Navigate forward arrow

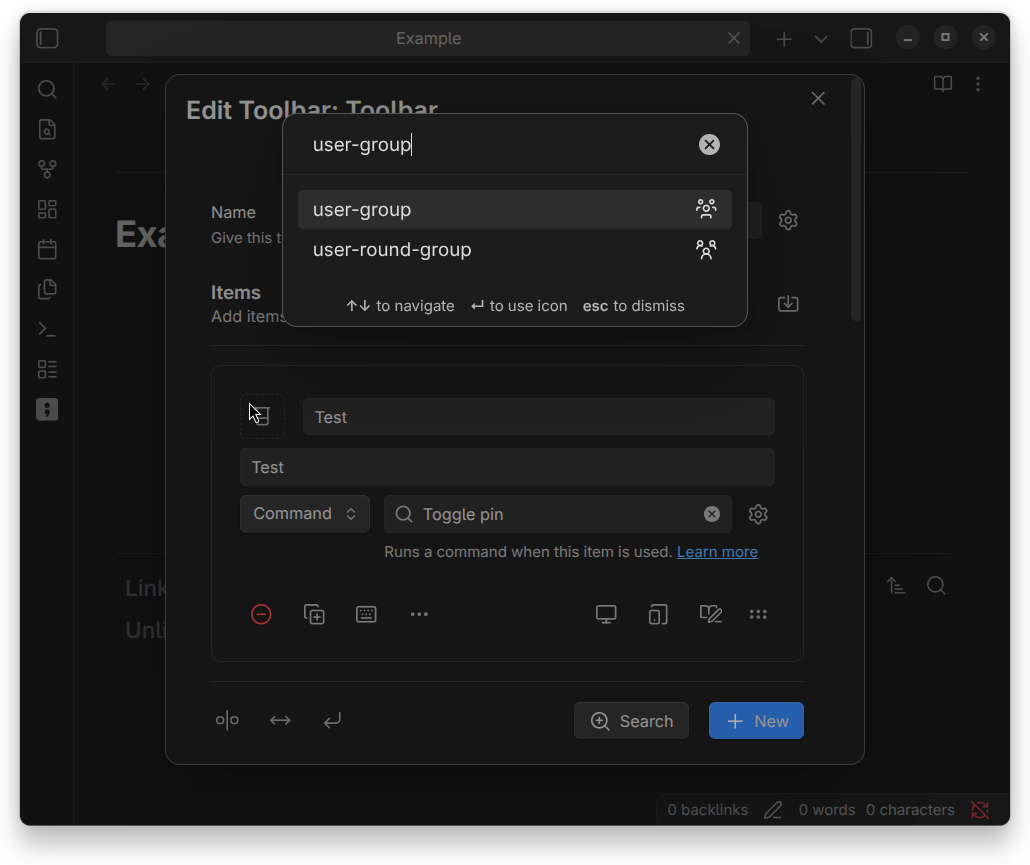tap(143, 84)
